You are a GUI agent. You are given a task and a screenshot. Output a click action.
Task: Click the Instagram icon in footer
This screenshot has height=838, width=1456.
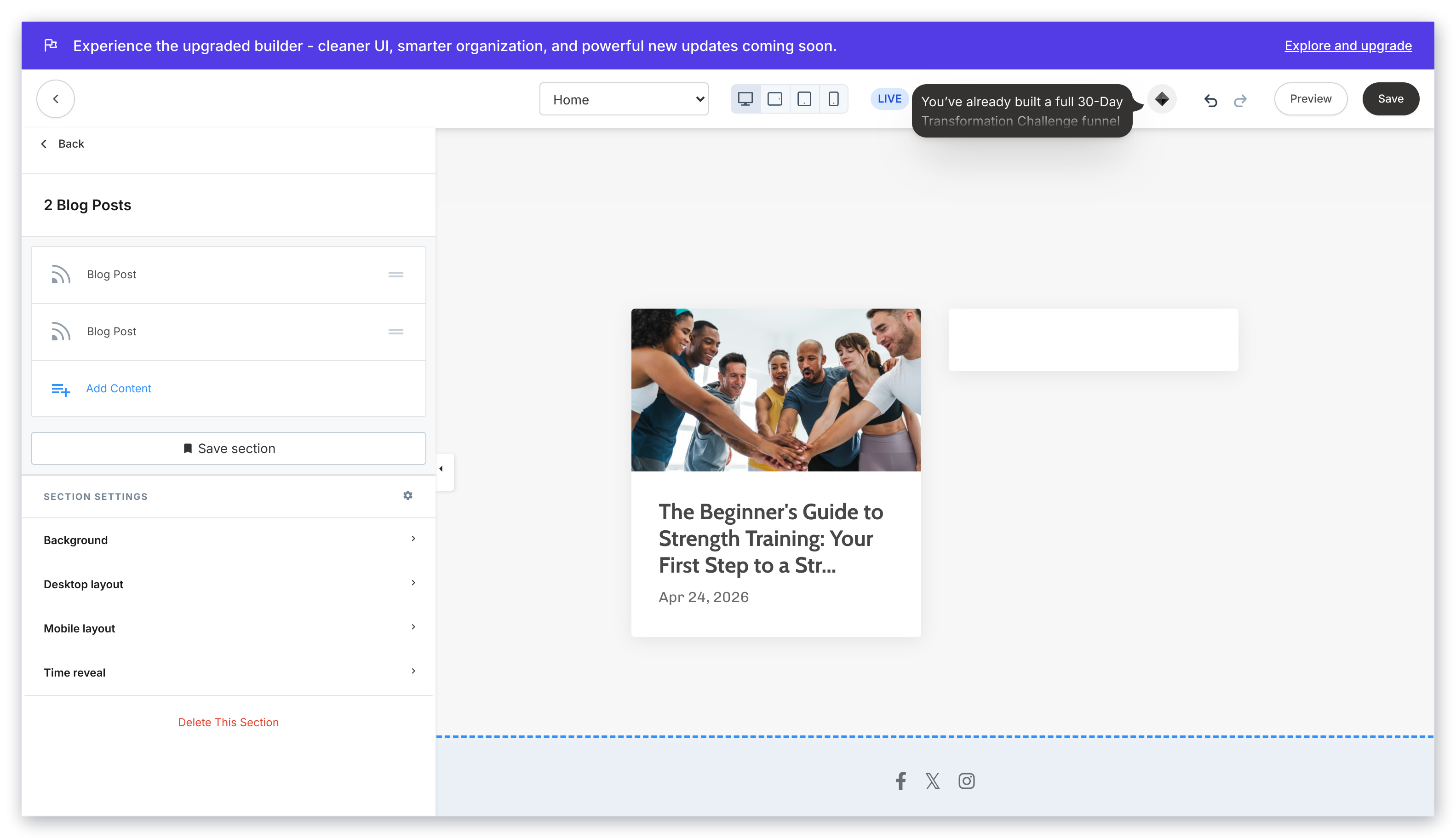pyautogui.click(x=966, y=781)
